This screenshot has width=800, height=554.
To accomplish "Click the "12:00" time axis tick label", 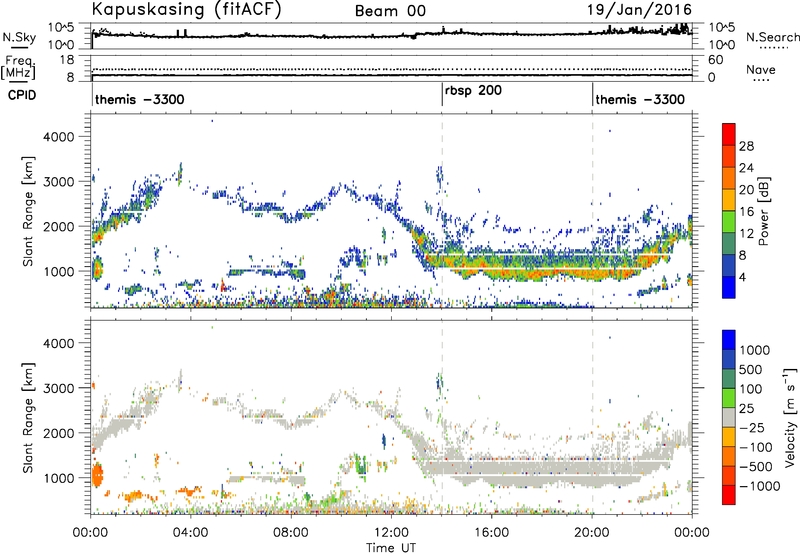I will coord(391,533).
